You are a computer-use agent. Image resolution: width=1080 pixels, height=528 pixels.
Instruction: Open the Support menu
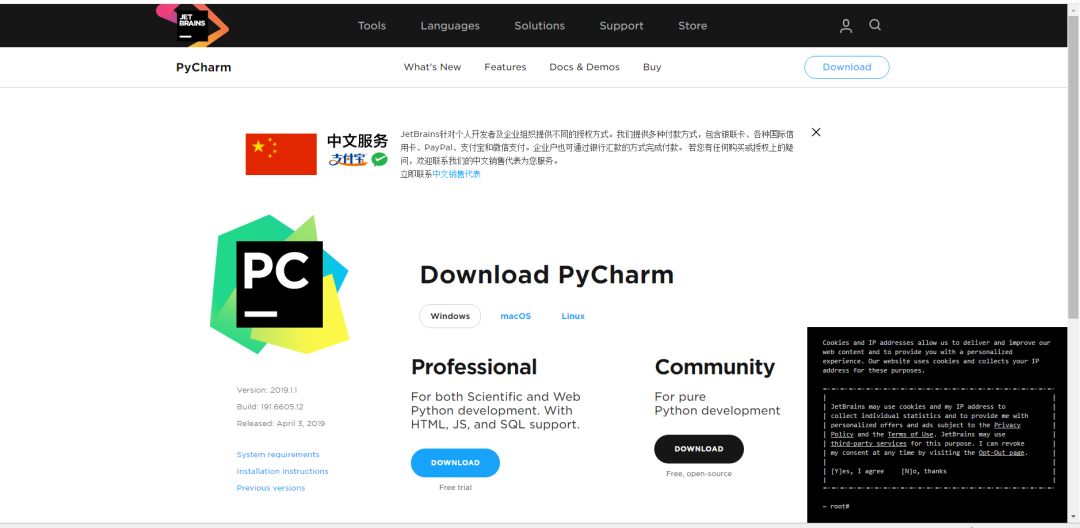click(x=621, y=25)
